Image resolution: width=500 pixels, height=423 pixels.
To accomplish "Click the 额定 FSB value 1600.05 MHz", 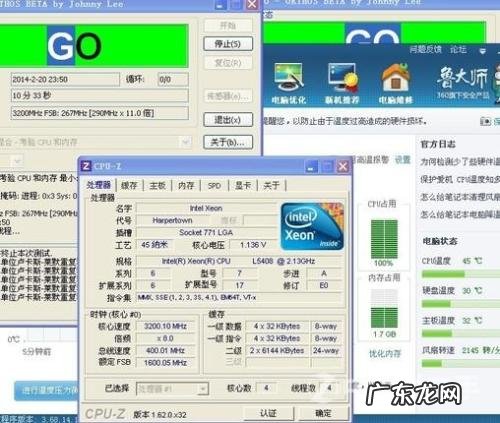I will click(165, 363).
